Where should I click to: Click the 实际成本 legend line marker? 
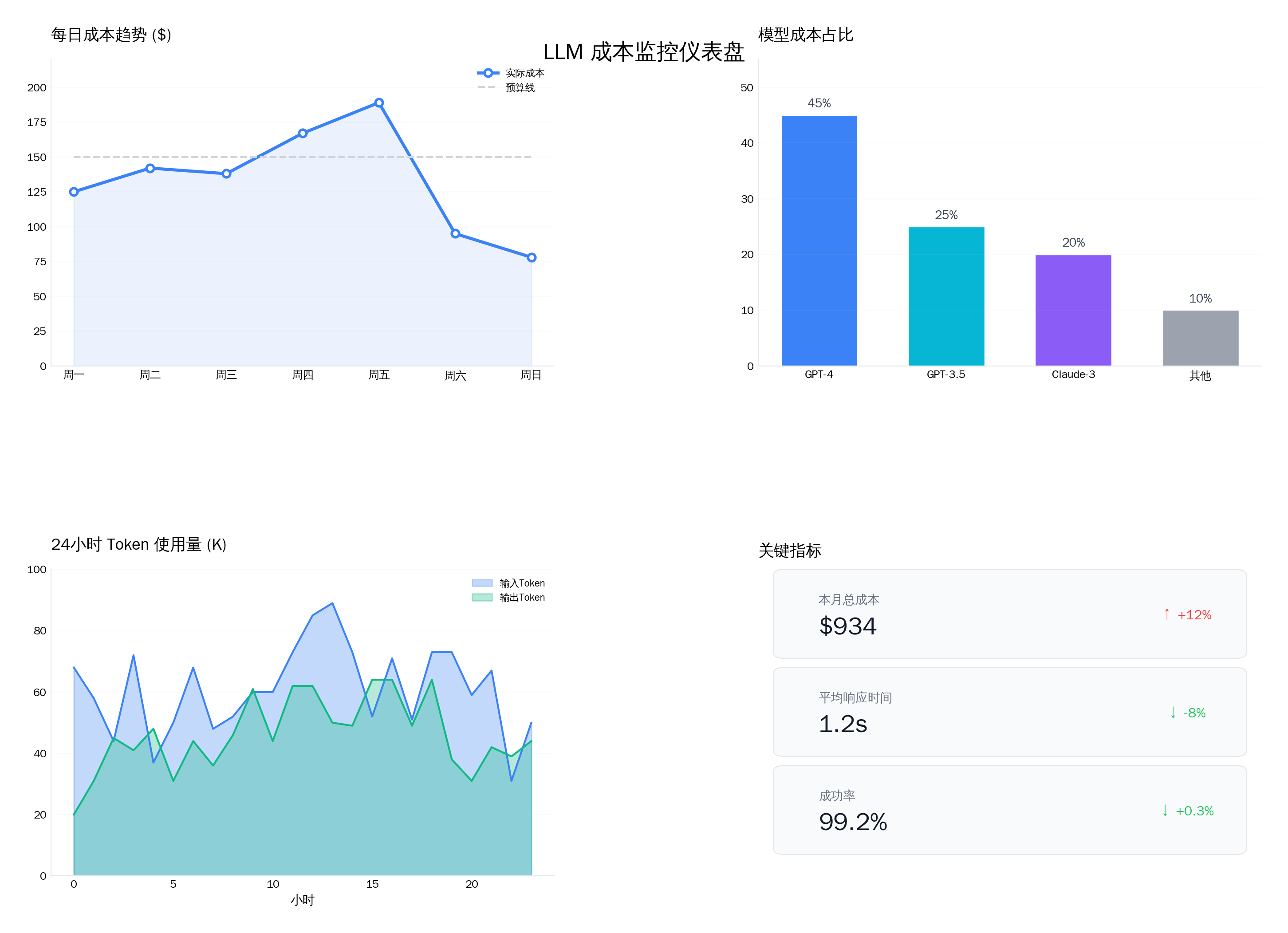pyautogui.click(x=488, y=73)
